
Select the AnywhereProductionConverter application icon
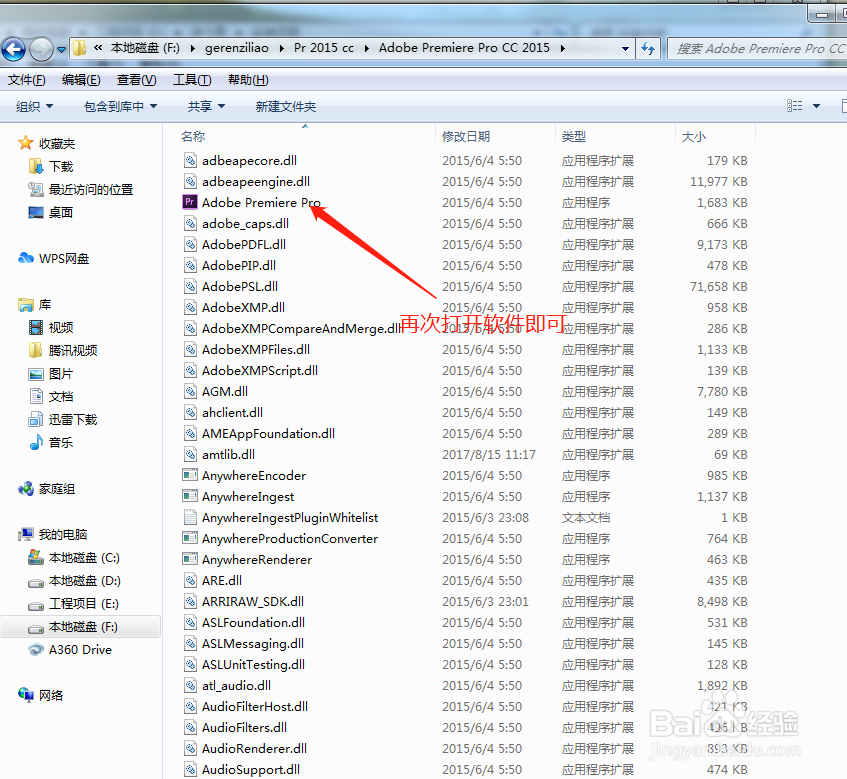pyautogui.click(x=190, y=539)
